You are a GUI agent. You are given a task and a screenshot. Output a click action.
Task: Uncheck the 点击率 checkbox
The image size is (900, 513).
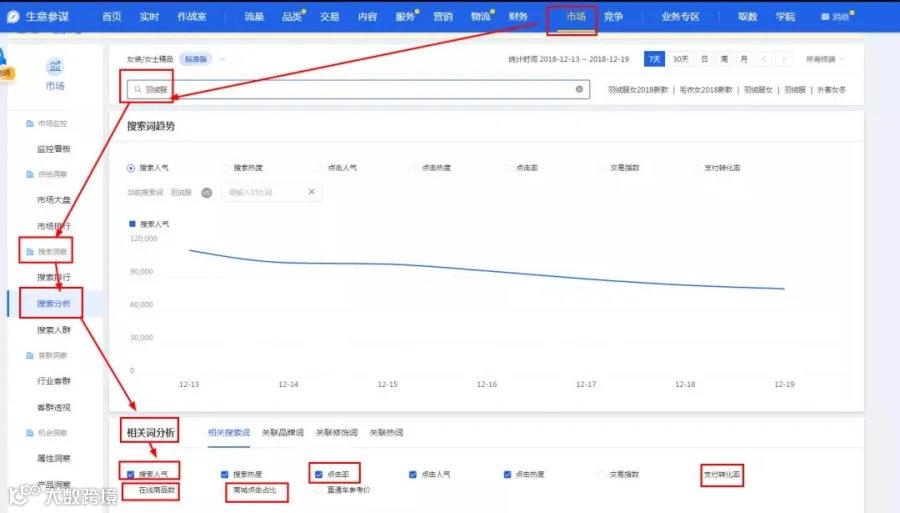click(x=319, y=475)
